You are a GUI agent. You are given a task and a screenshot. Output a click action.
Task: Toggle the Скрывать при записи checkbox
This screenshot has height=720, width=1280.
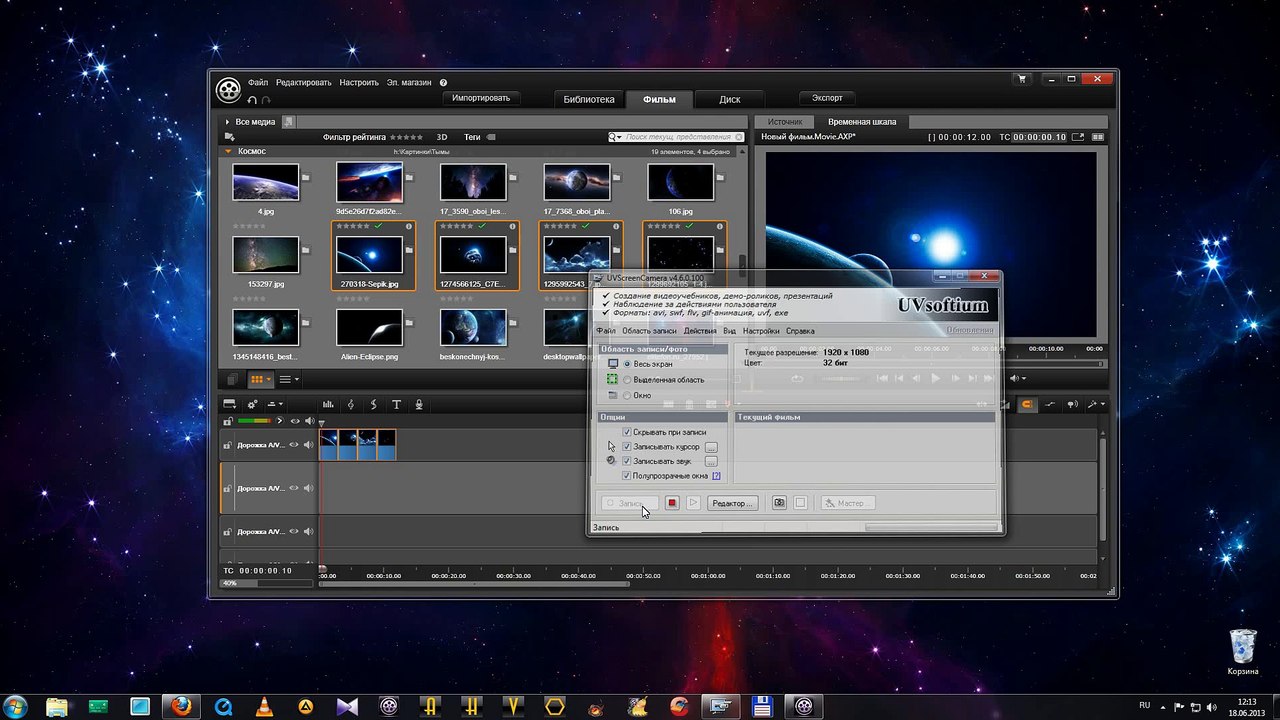click(x=627, y=432)
